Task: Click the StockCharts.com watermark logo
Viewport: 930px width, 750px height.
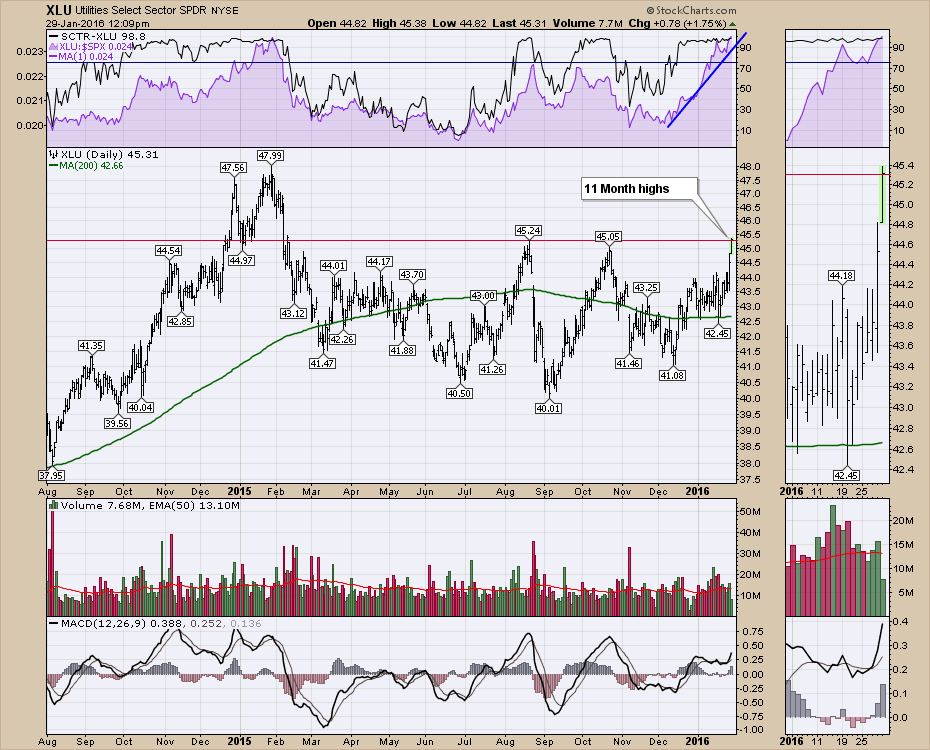Action: 691,11
